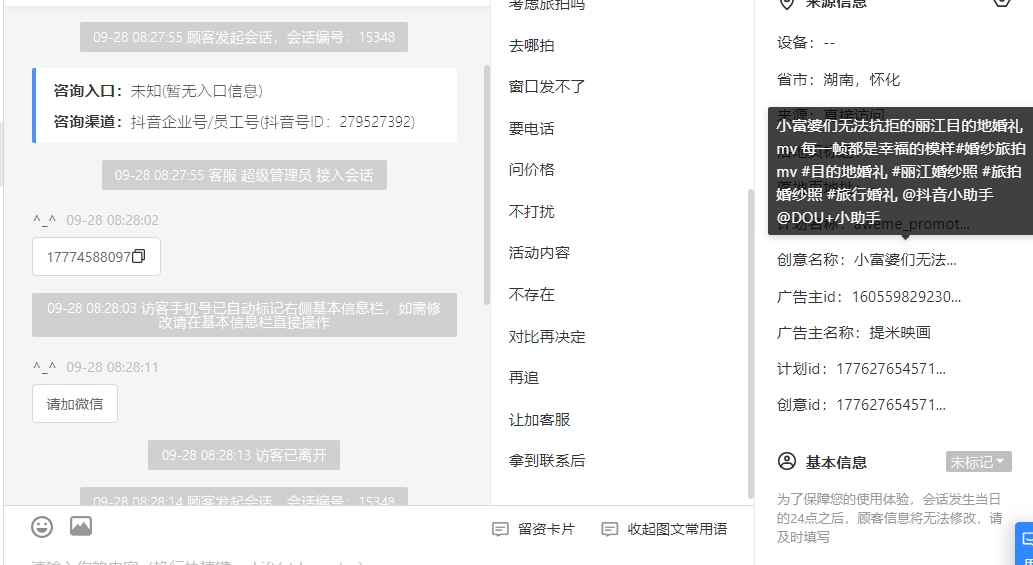The height and width of the screenshot is (565, 1033).
Task: Click the quick phrases list scrollbar
Action: coord(750,344)
